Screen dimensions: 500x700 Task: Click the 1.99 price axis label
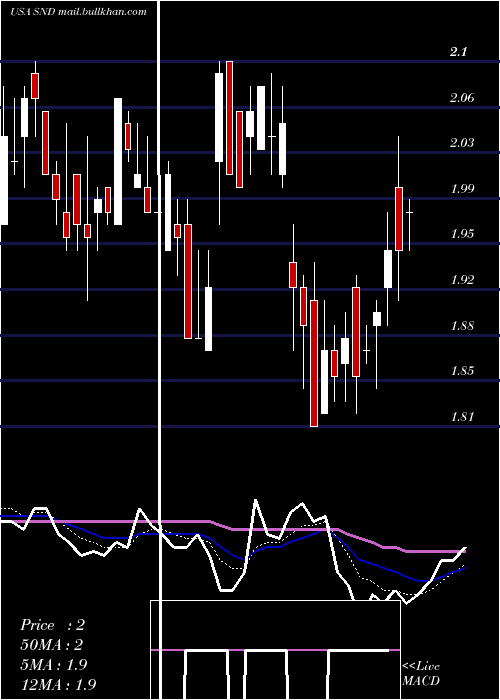tap(462, 189)
